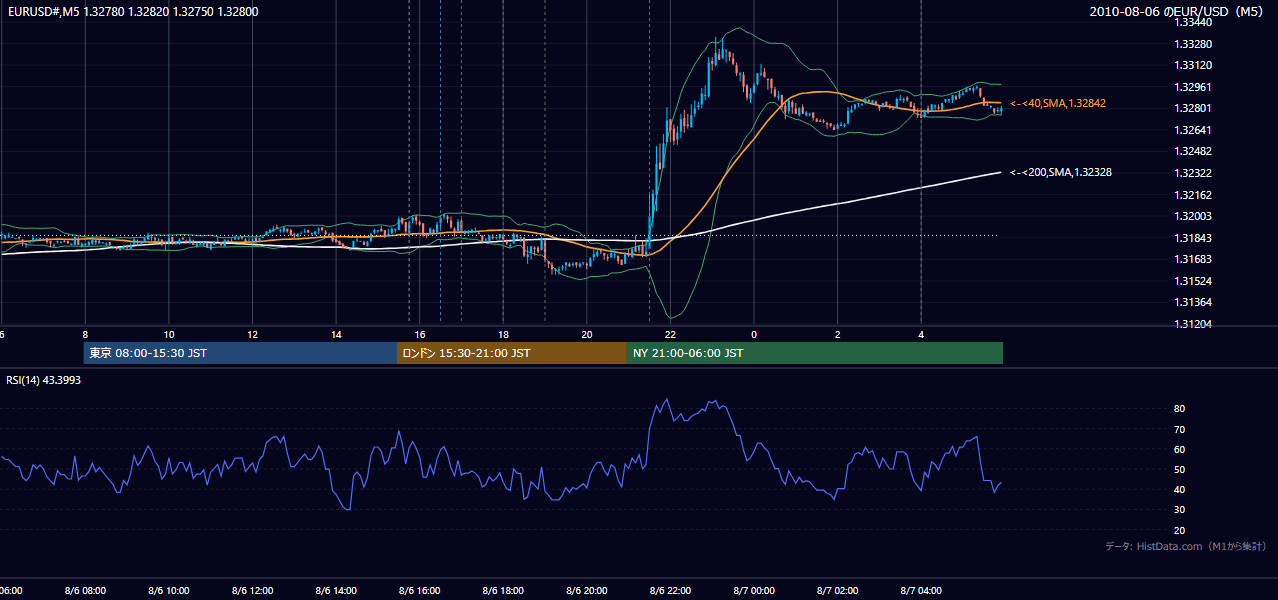Click hour 16 on the price chart time axis
This screenshot has width=1278, height=600.
click(420, 334)
